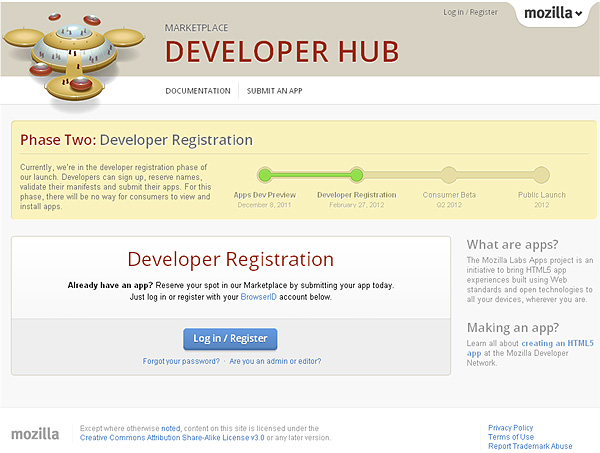The width and height of the screenshot is (600, 453).
Task: Open the Documentation menu item
Action: 198,91
